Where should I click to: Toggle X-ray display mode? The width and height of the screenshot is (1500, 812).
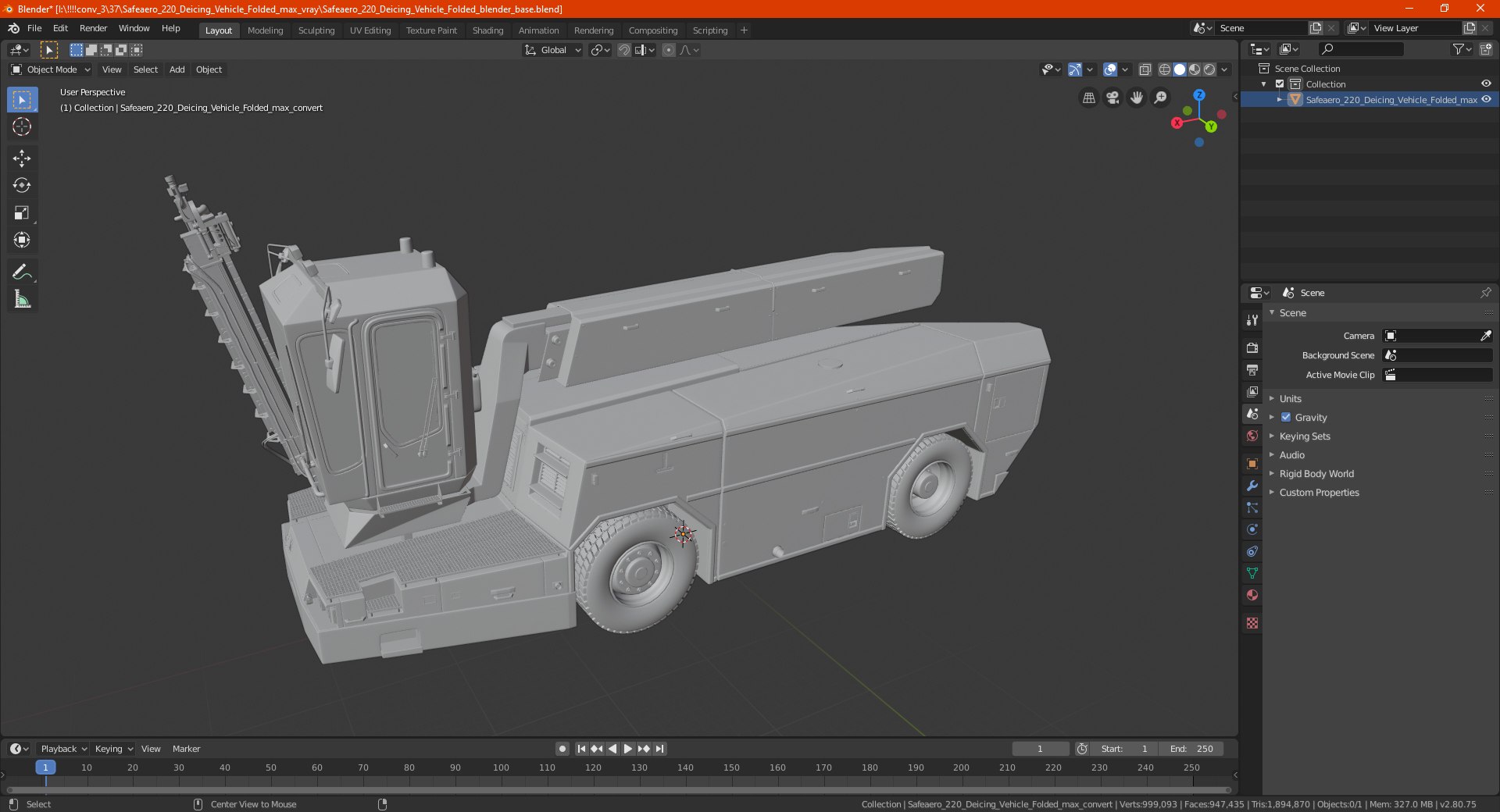coord(1145,70)
